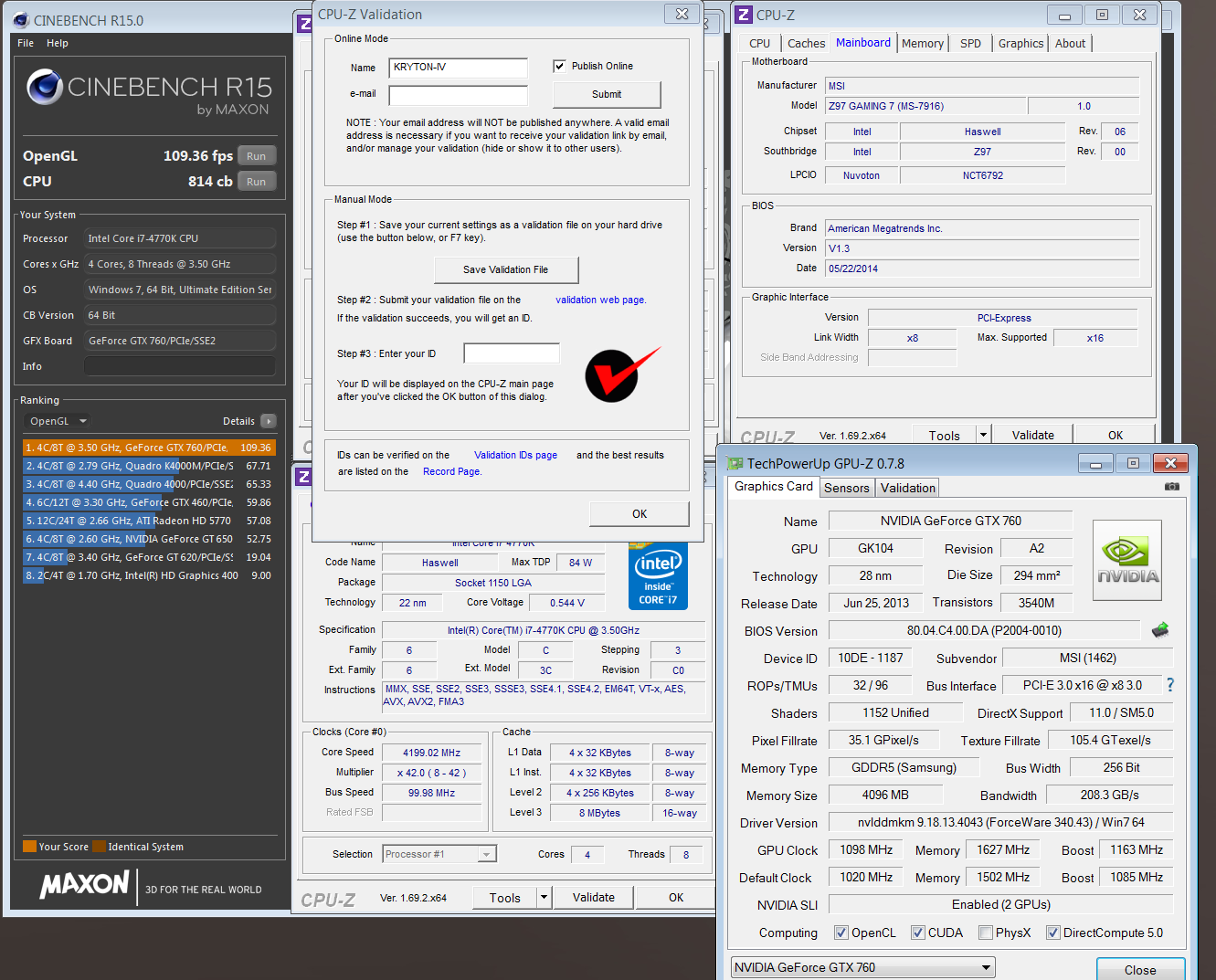Screen dimensions: 1216x980
Task: Click the Cinebench title bar app icon
Action: [x=22, y=19]
